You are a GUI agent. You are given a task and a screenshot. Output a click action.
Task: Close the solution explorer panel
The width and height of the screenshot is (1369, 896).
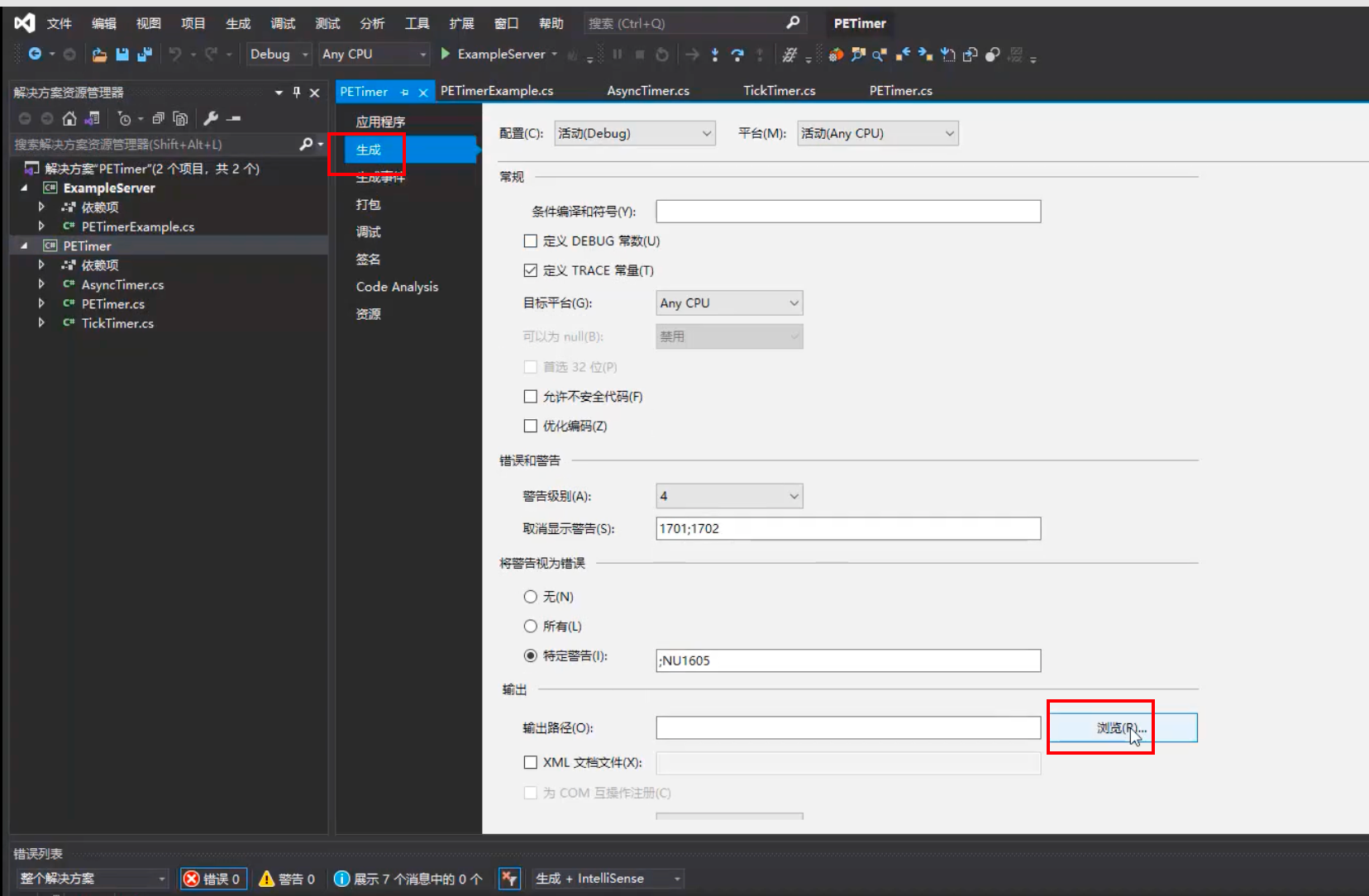(x=315, y=93)
